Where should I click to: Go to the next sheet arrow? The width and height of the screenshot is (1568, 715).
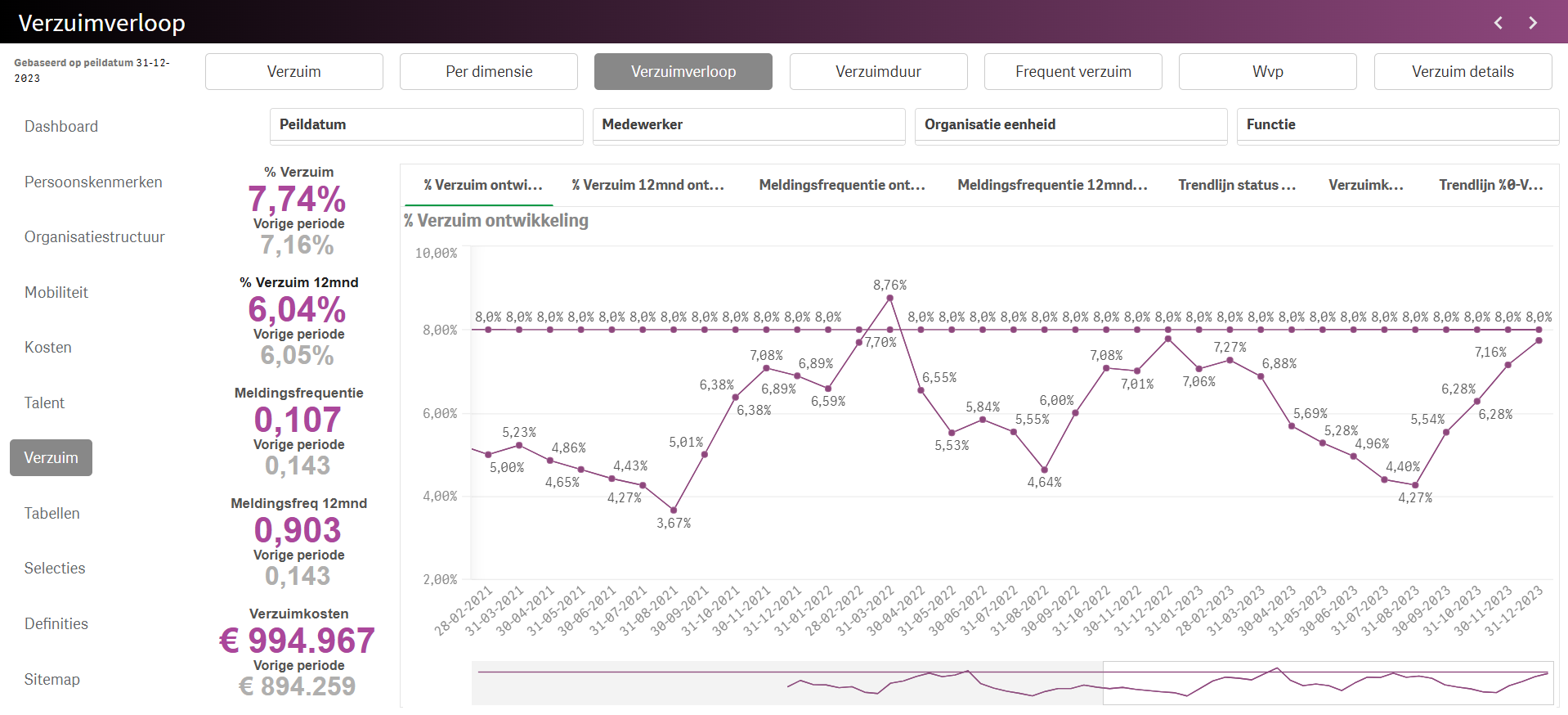[1533, 23]
